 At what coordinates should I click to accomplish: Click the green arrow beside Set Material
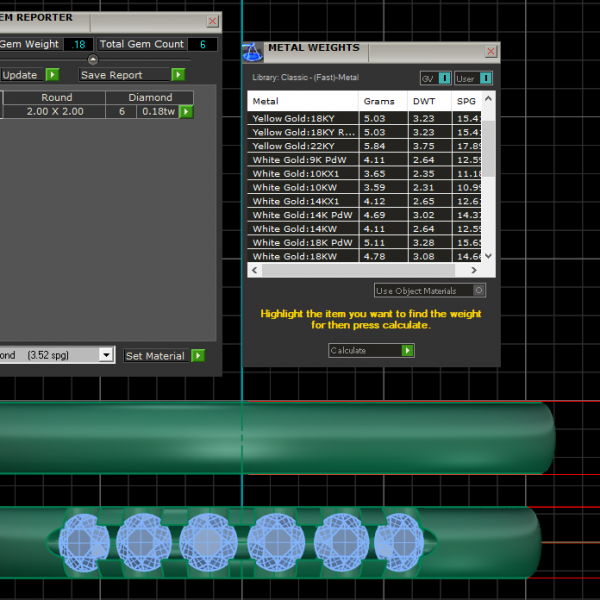tap(198, 356)
